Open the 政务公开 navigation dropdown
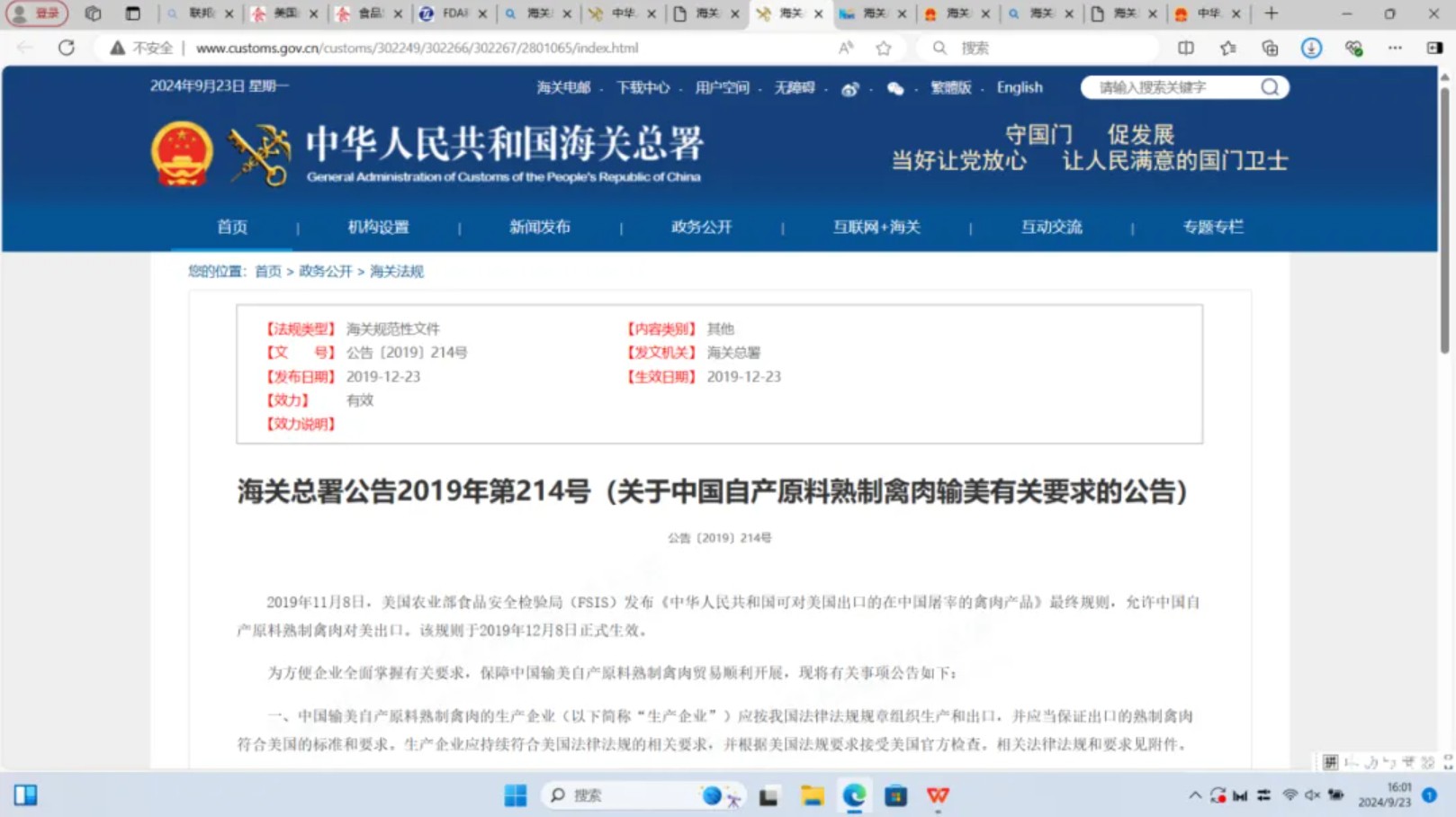The width and height of the screenshot is (1456, 817). coord(701,228)
